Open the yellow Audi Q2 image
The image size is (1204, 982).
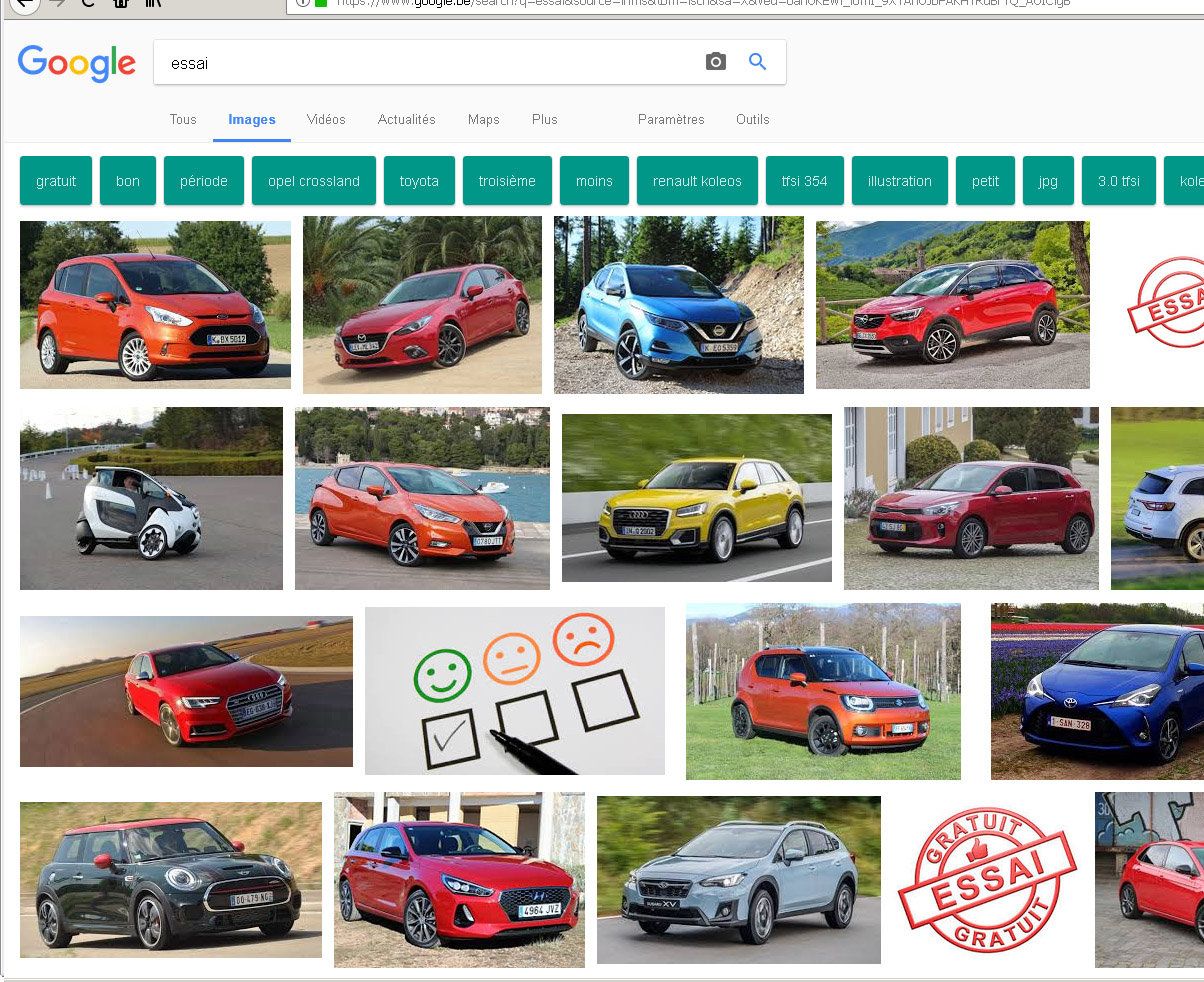(697, 498)
